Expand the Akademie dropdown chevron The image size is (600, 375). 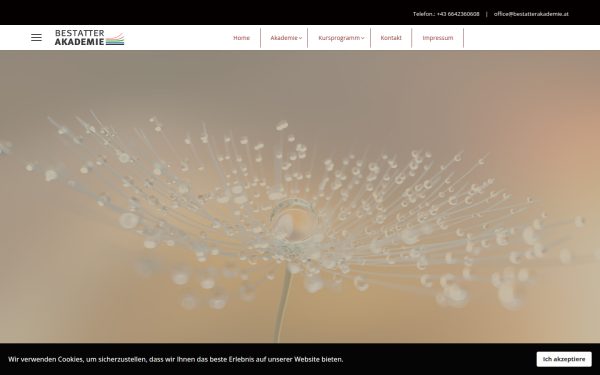coord(300,38)
